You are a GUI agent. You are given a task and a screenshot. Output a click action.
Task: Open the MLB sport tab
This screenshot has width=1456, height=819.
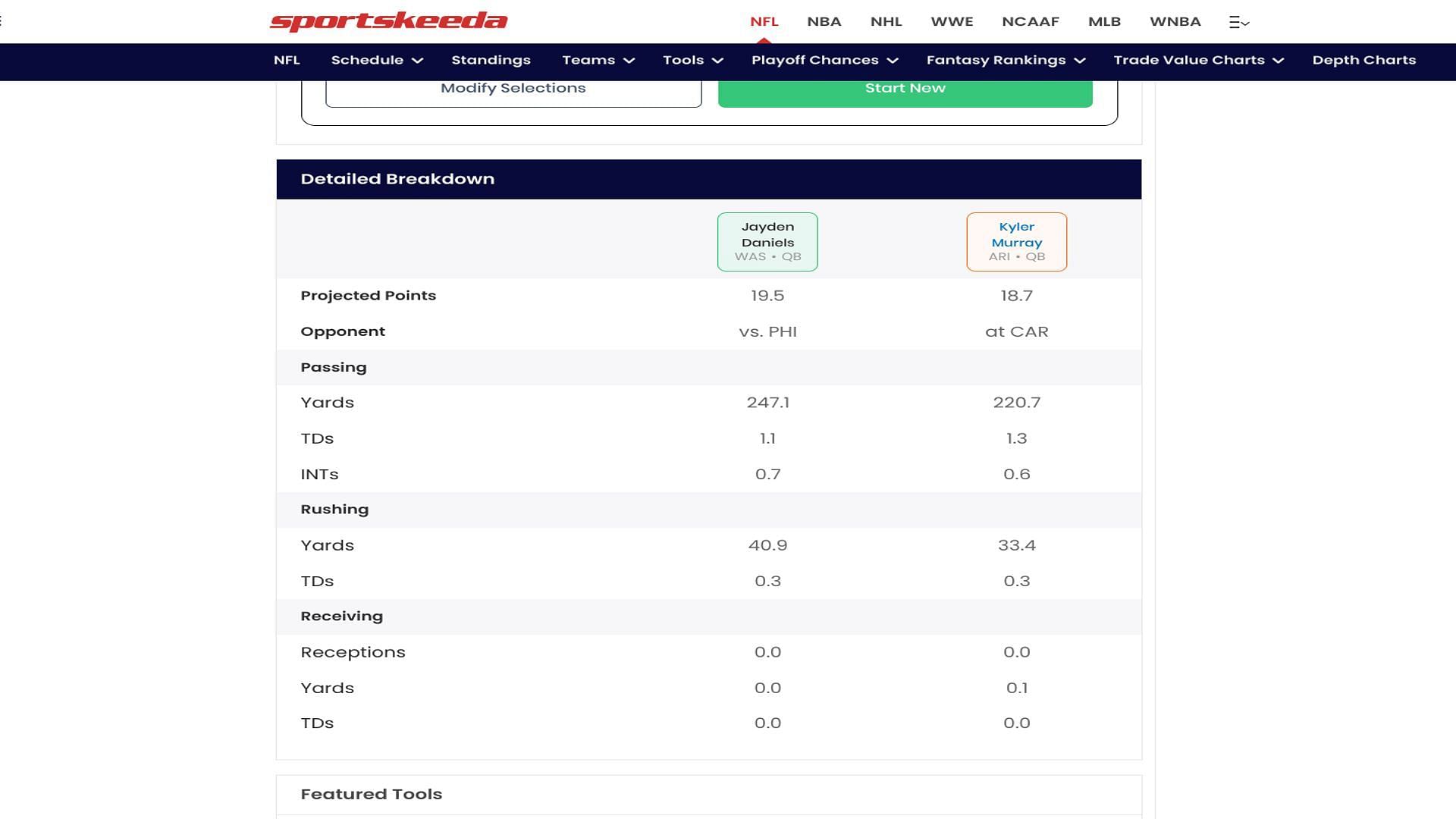click(1104, 21)
